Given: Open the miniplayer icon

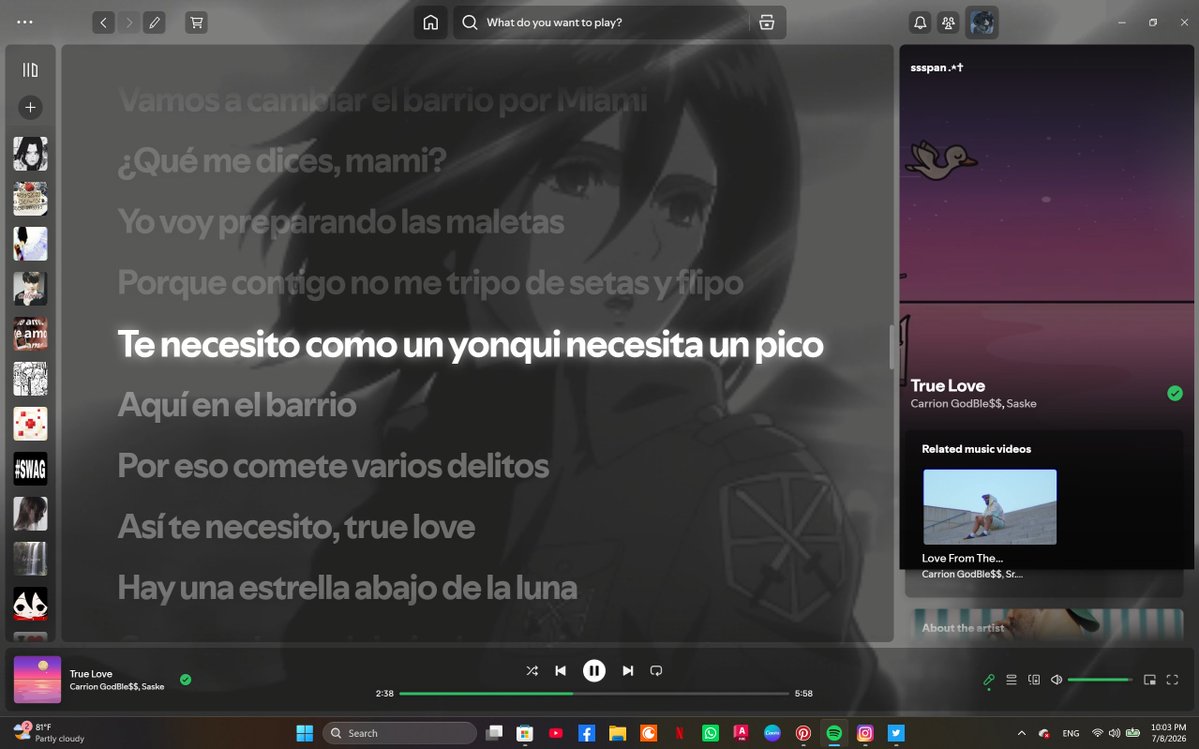Looking at the screenshot, I should [x=1149, y=679].
